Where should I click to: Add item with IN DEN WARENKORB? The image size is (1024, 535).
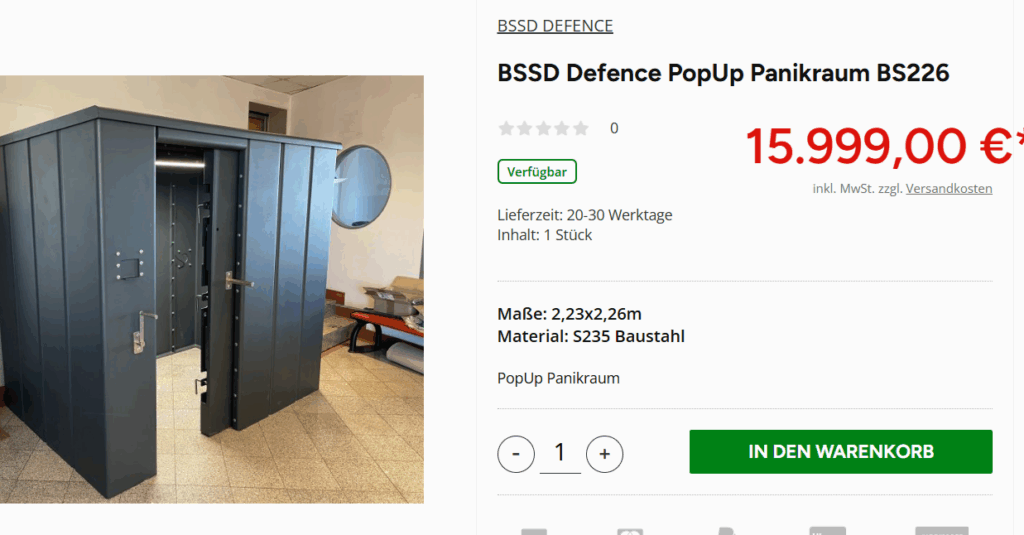click(840, 451)
